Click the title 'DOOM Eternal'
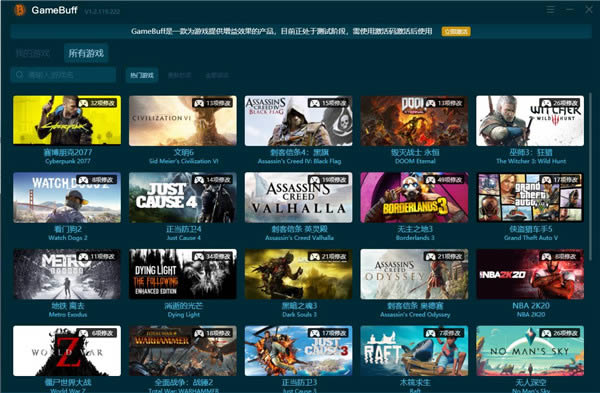The height and width of the screenshot is (393, 600). pos(415,161)
